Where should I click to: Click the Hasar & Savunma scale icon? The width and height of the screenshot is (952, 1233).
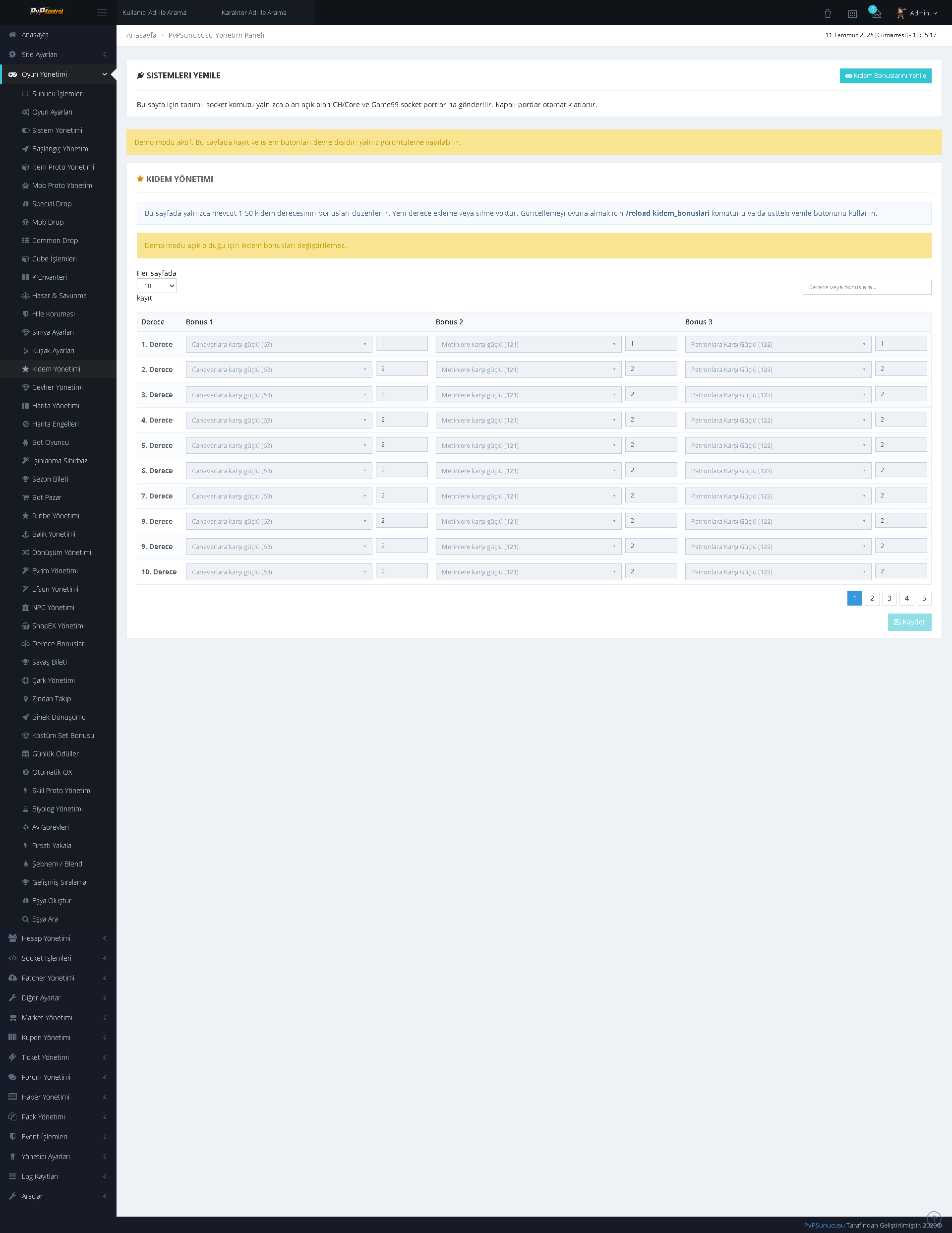(x=25, y=296)
